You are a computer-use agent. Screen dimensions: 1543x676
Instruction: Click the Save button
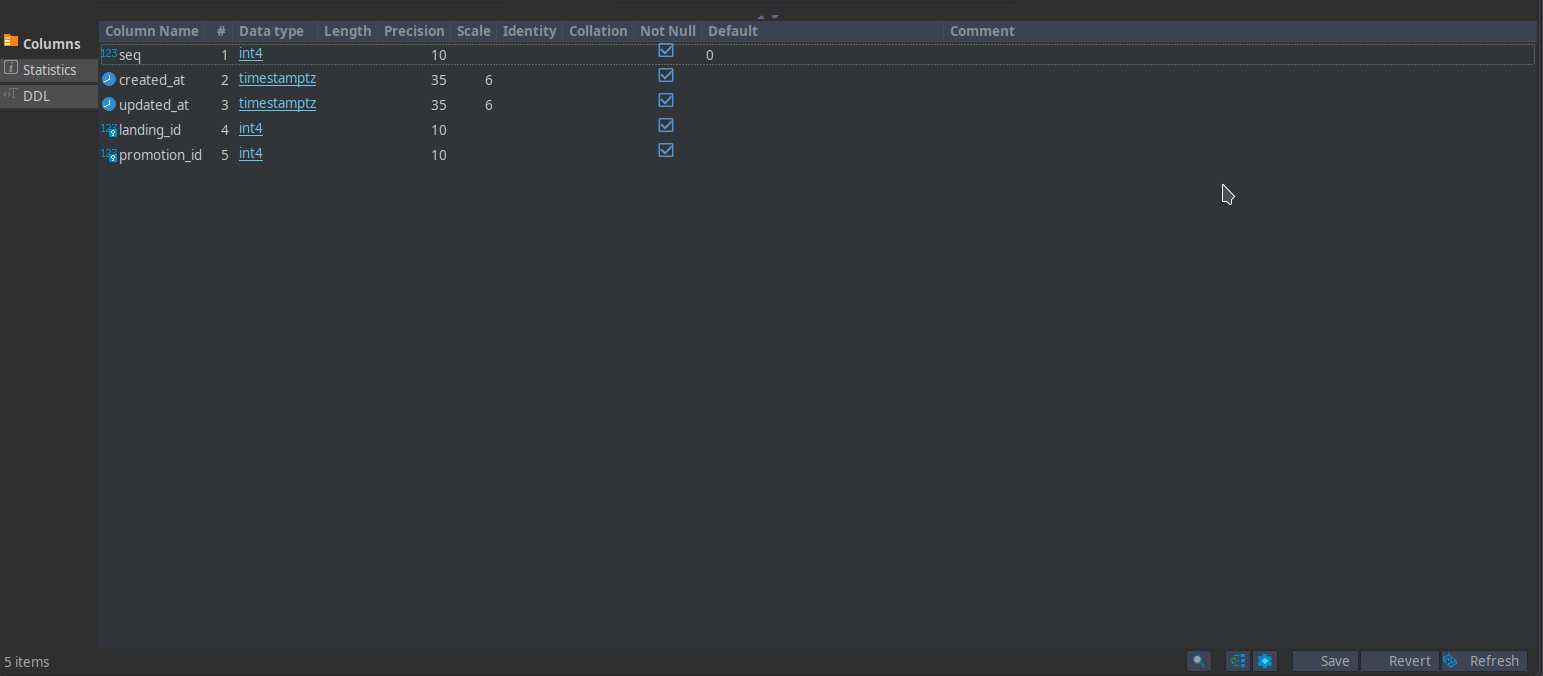(x=1326, y=661)
